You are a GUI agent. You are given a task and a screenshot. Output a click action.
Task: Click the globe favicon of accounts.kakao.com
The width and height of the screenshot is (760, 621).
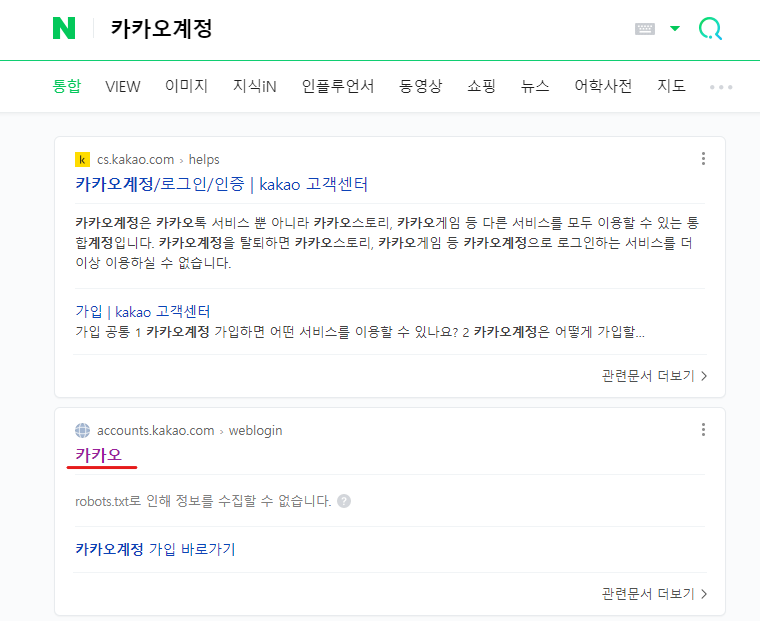(x=82, y=430)
